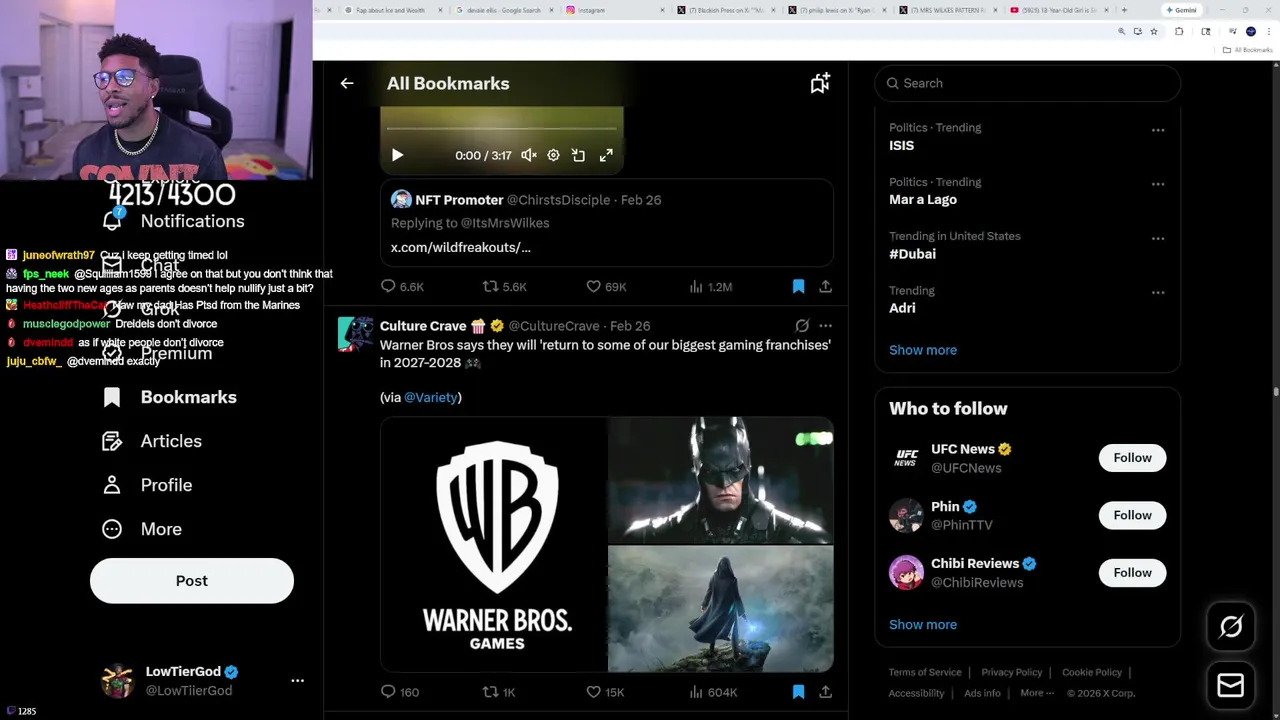Like the Culture Crave post with 15K likes

click(605, 692)
